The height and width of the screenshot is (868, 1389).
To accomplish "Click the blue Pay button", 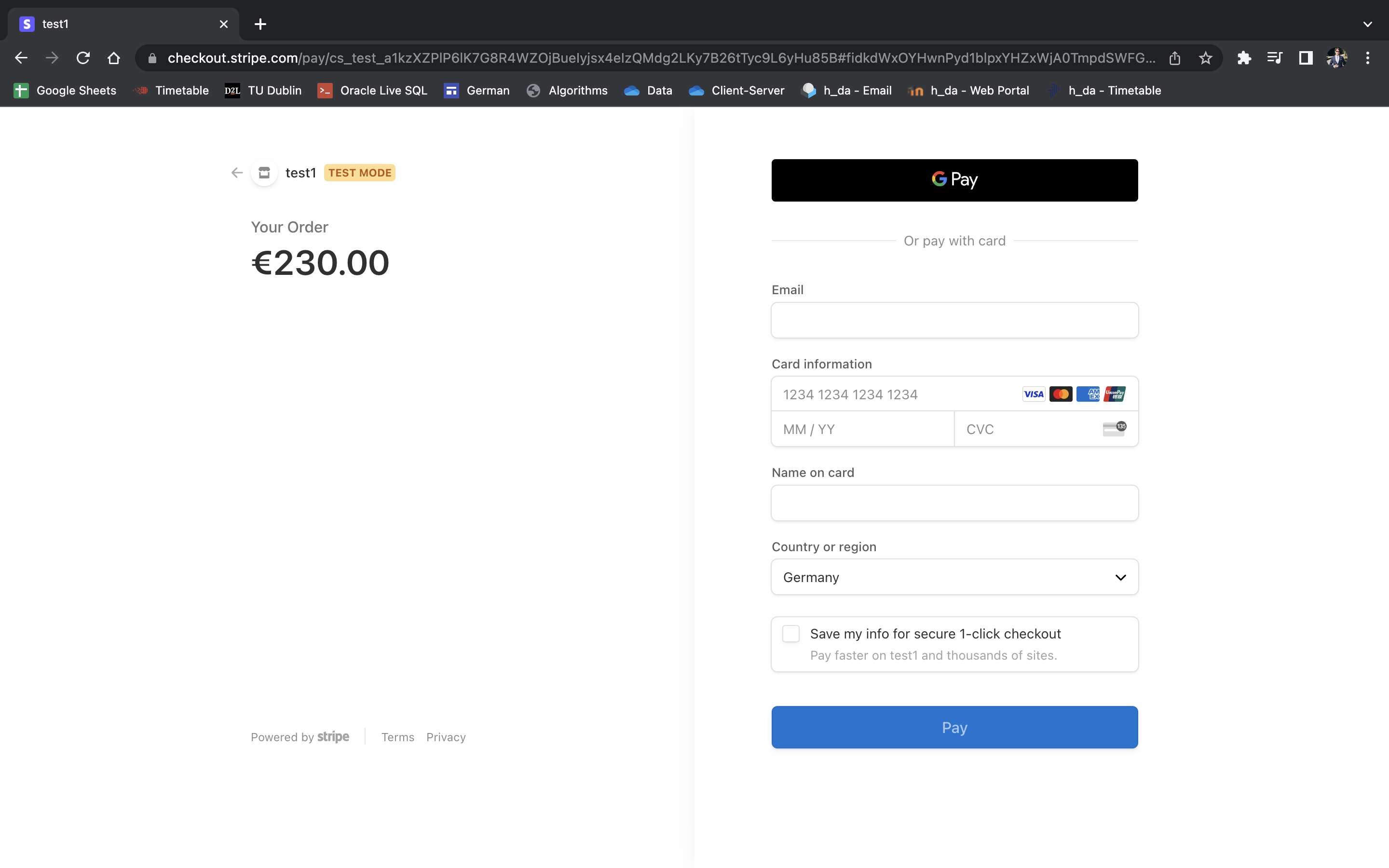I will [954, 727].
